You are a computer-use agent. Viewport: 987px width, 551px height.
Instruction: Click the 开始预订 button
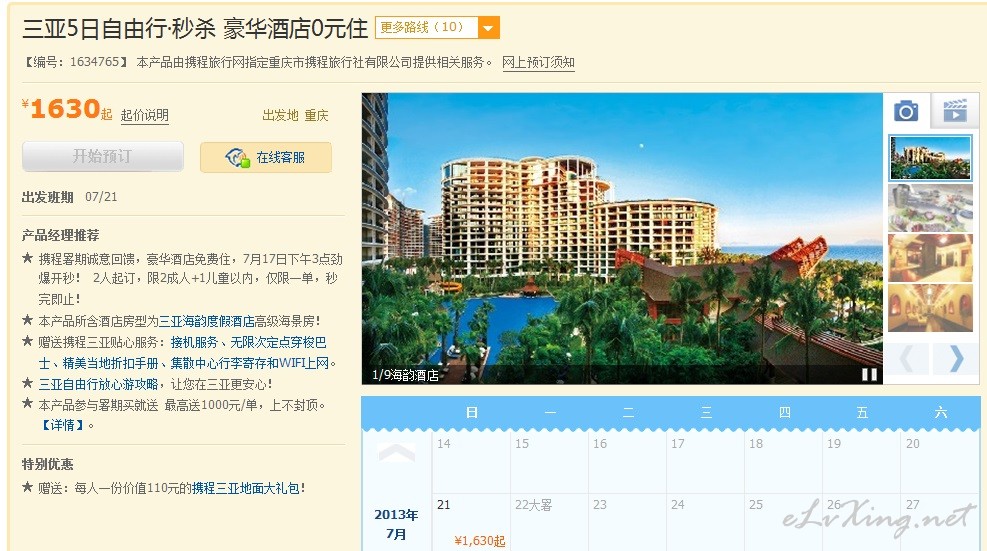[x=103, y=156]
